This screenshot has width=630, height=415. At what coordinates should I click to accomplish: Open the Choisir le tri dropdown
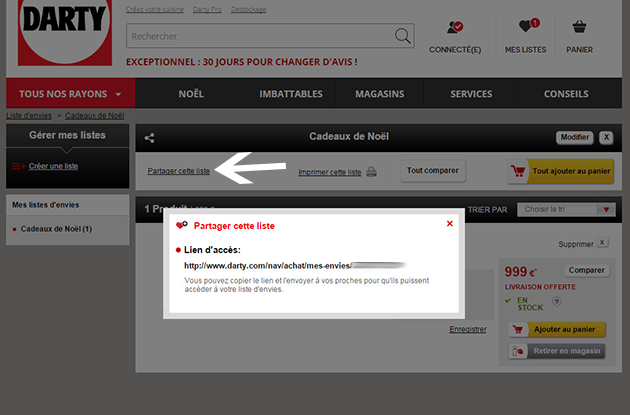click(568, 210)
